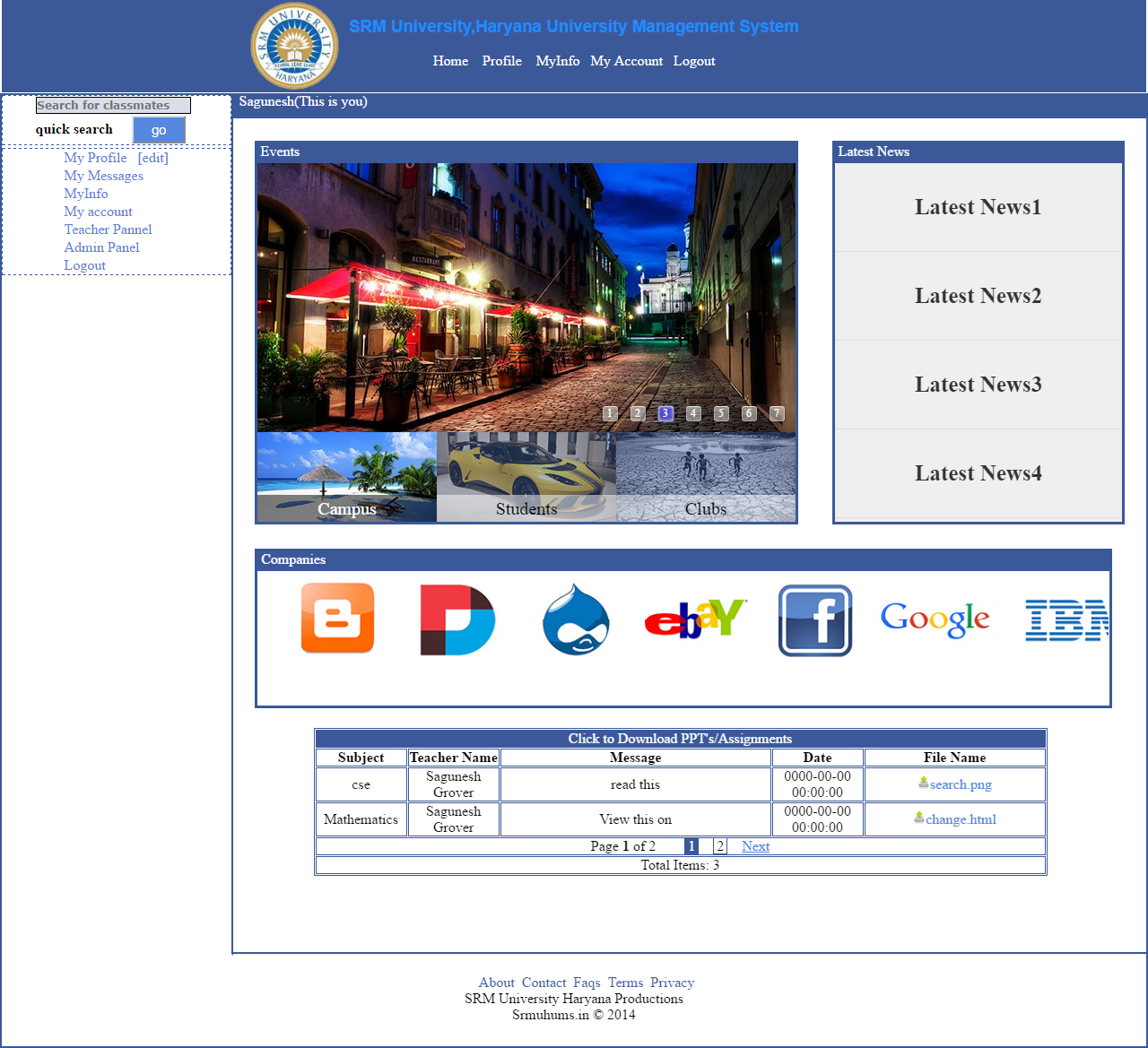The height and width of the screenshot is (1048, 1148).
Task: Open the Latest News1 item
Action: click(978, 207)
